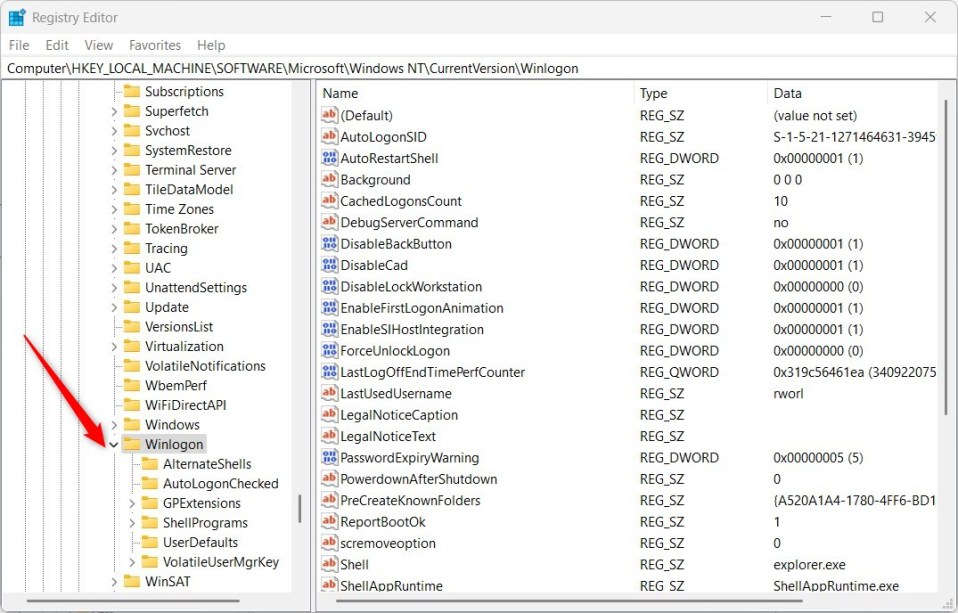Screen dimensions: 958x613
Task: Click the WinSAT folder icon
Action: point(131,581)
